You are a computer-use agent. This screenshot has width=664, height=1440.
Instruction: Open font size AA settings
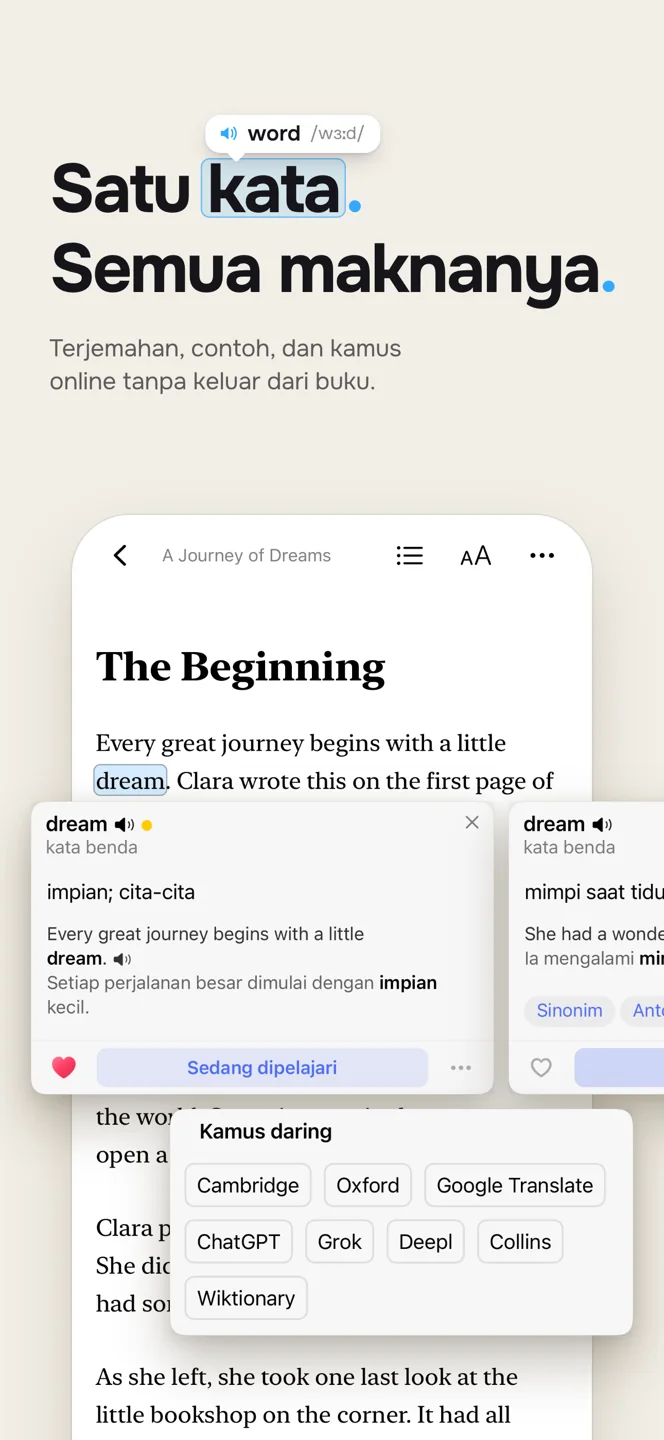click(x=476, y=556)
